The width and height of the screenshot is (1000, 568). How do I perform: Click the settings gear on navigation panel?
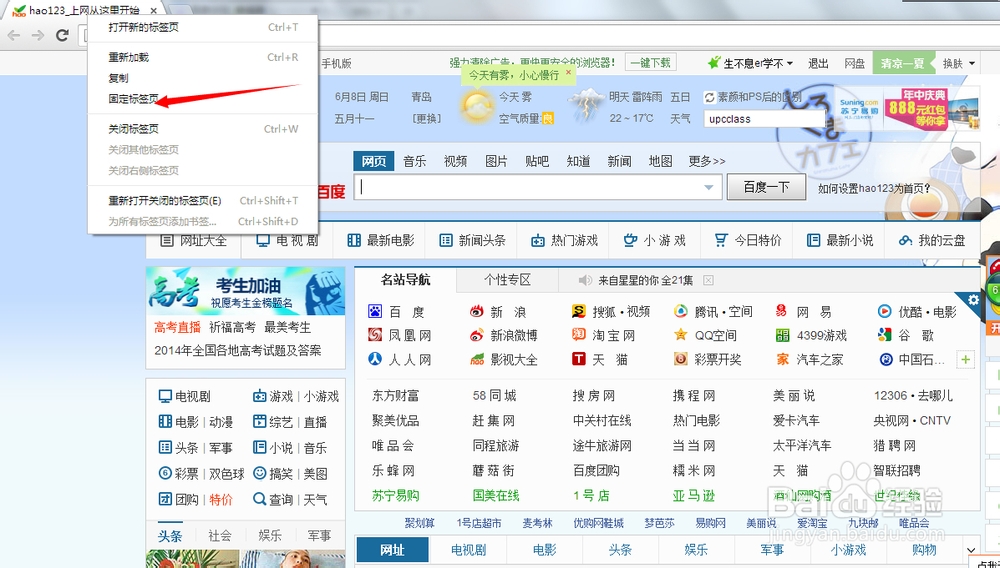(x=973, y=300)
